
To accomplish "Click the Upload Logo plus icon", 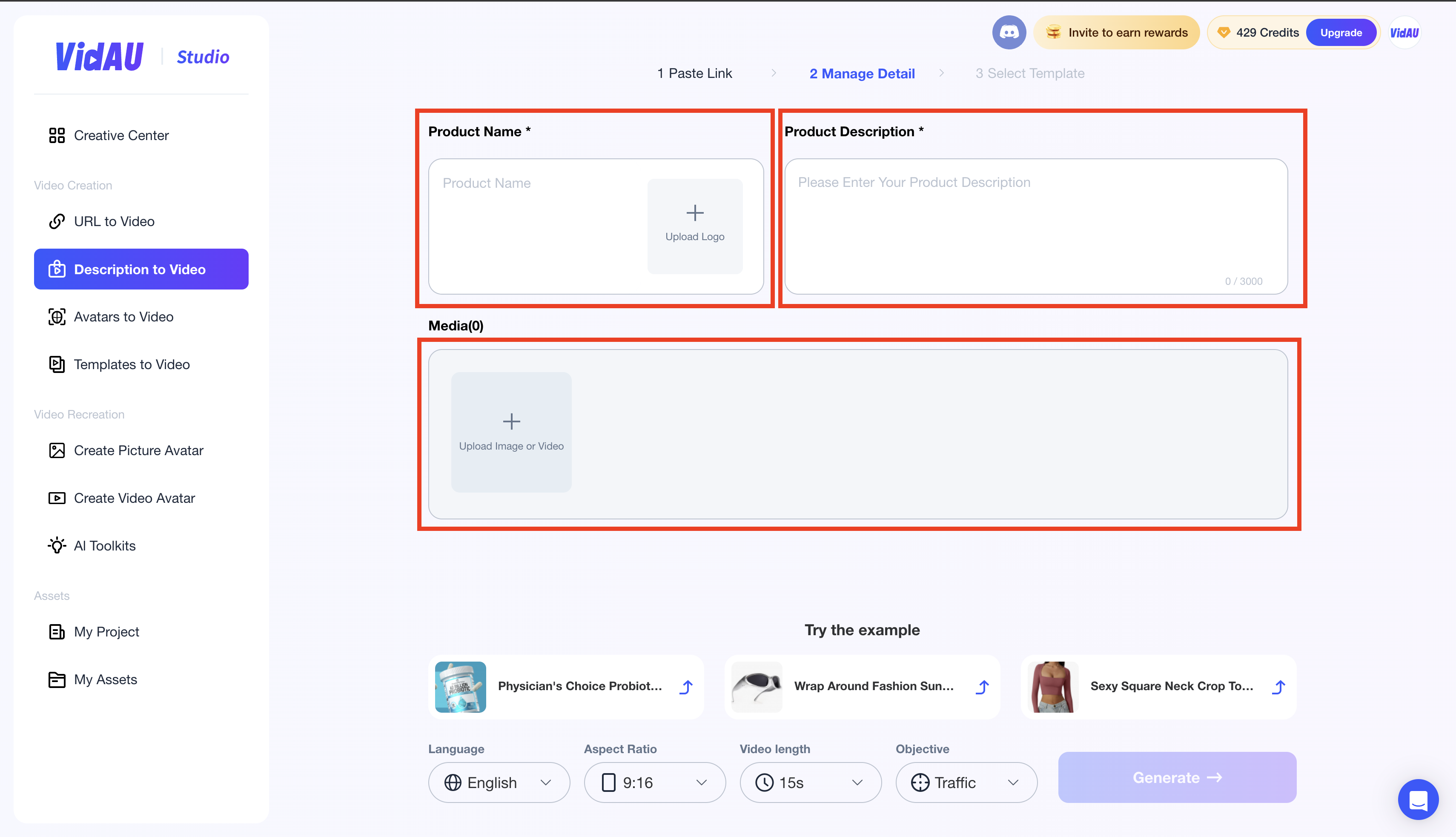I will [x=695, y=212].
